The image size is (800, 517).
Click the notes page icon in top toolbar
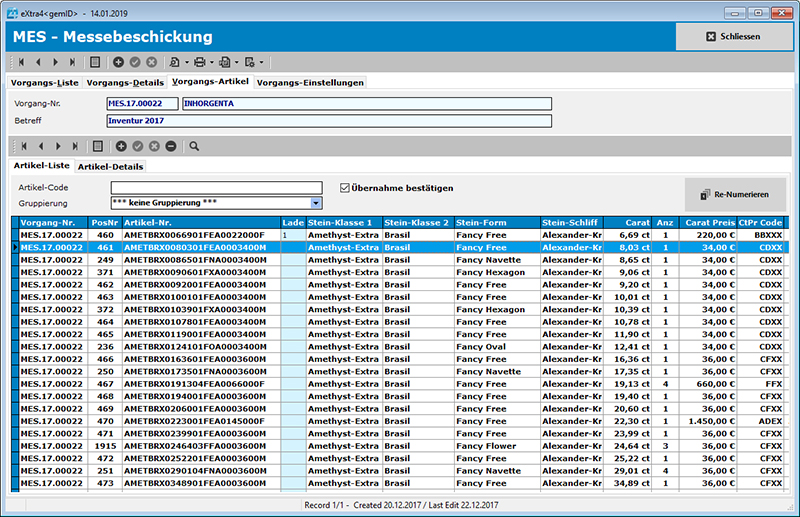click(95, 62)
